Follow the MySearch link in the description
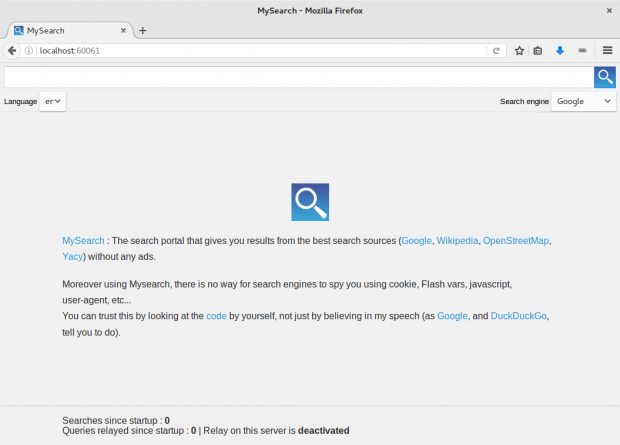 [83, 240]
